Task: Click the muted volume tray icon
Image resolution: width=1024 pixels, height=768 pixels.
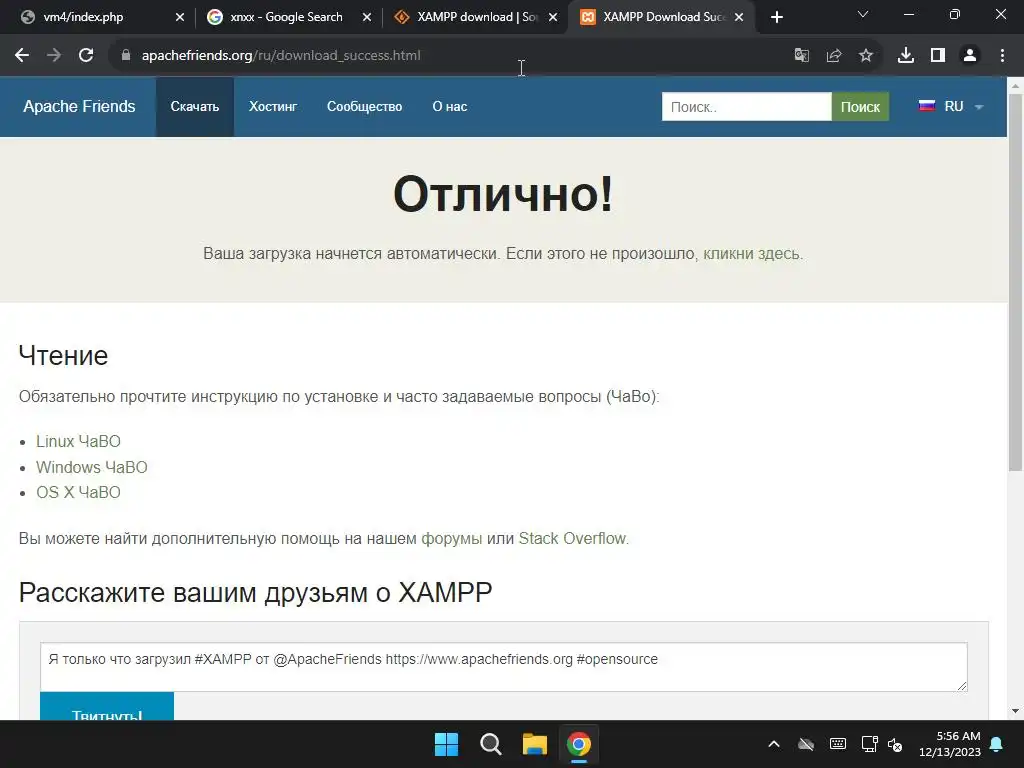Action: tap(895, 744)
